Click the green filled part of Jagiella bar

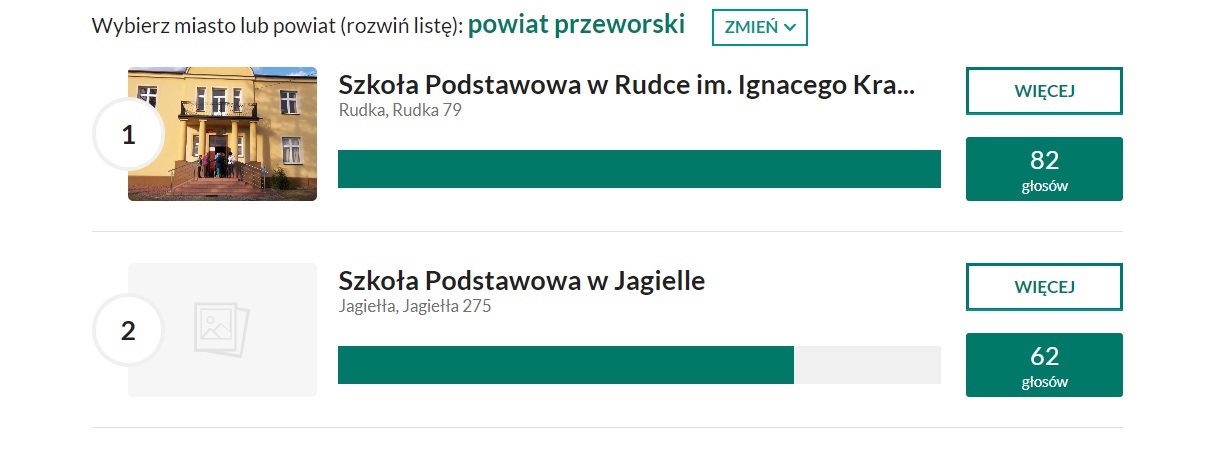[565, 365]
